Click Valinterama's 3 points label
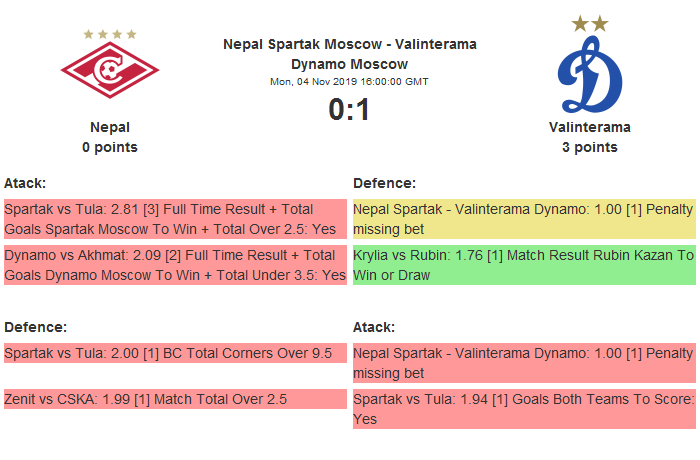The image size is (700, 460). click(x=589, y=147)
